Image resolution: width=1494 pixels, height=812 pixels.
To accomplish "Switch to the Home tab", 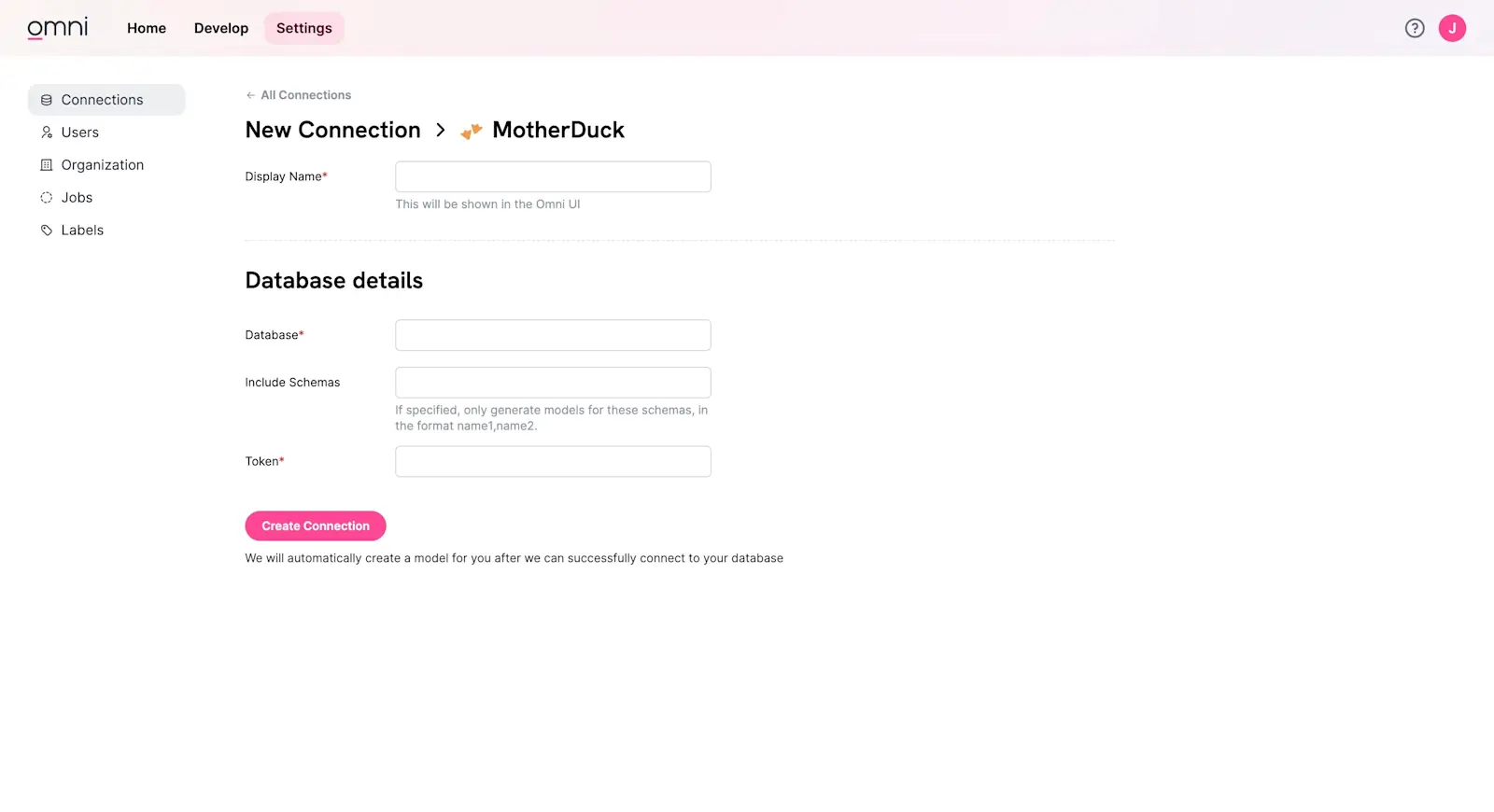I will [146, 28].
